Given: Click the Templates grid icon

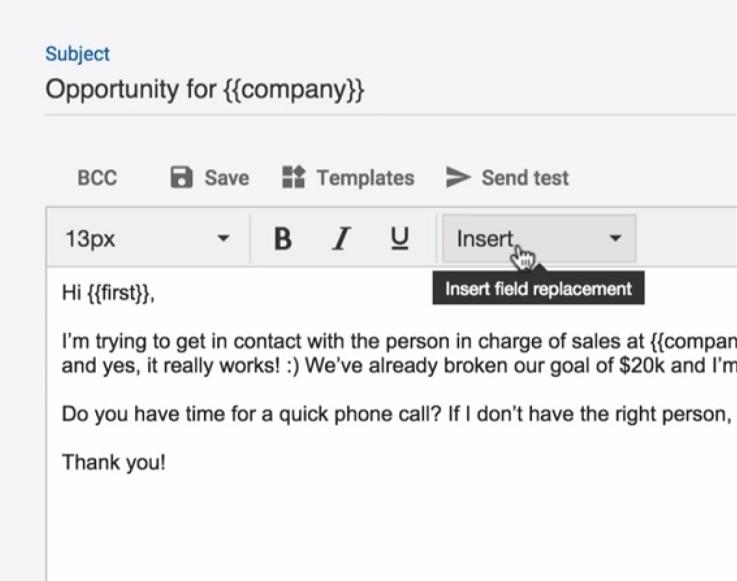Looking at the screenshot, I should click(294, 177).
